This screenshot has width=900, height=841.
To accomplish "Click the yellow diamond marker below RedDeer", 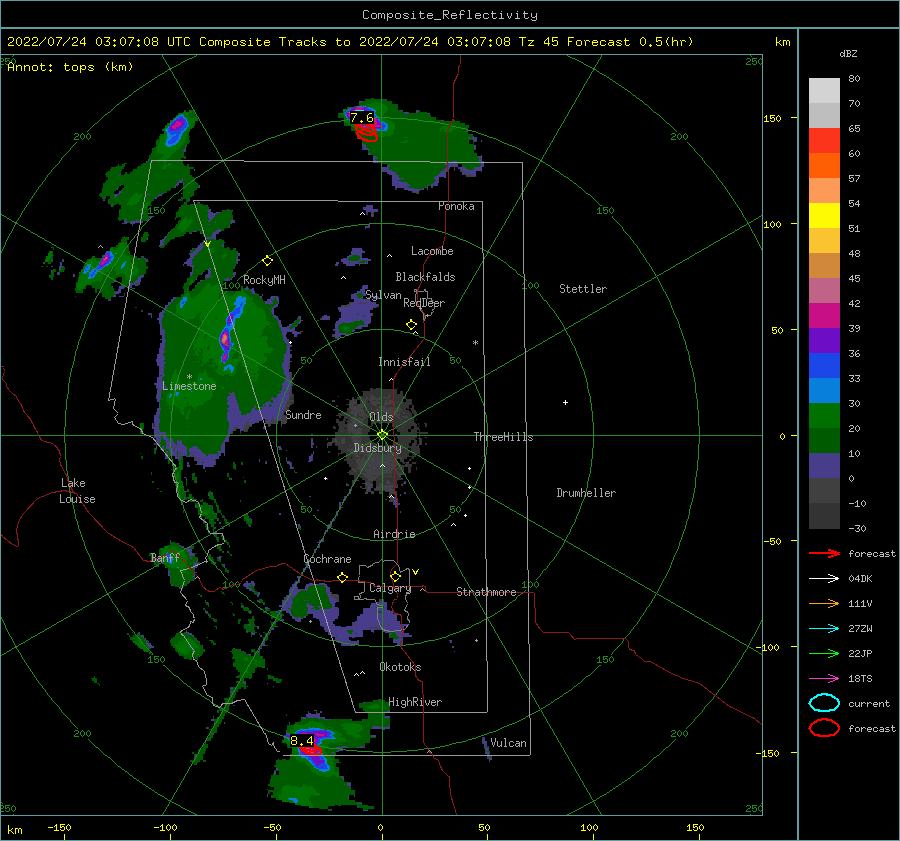I will (x=411, y=325).
